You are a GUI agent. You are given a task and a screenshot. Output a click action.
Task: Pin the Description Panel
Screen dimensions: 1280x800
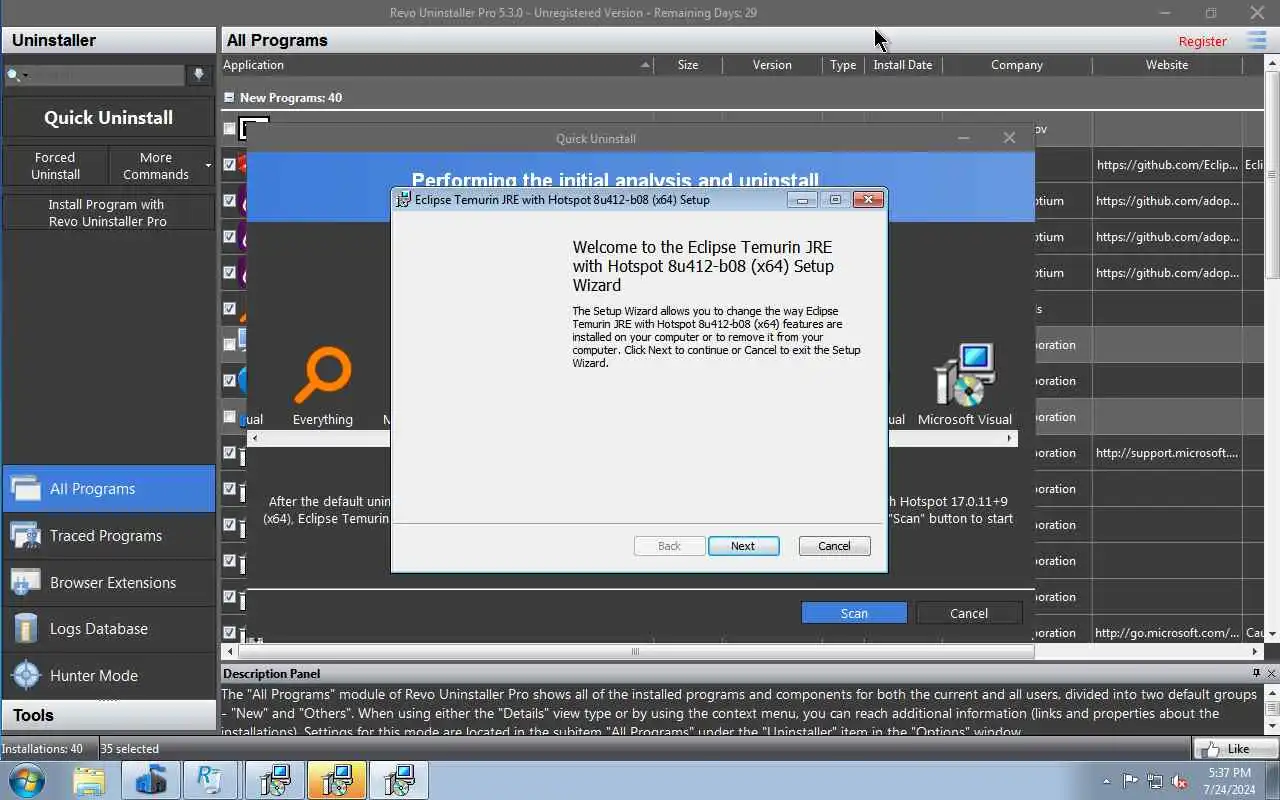point(1257,673)
